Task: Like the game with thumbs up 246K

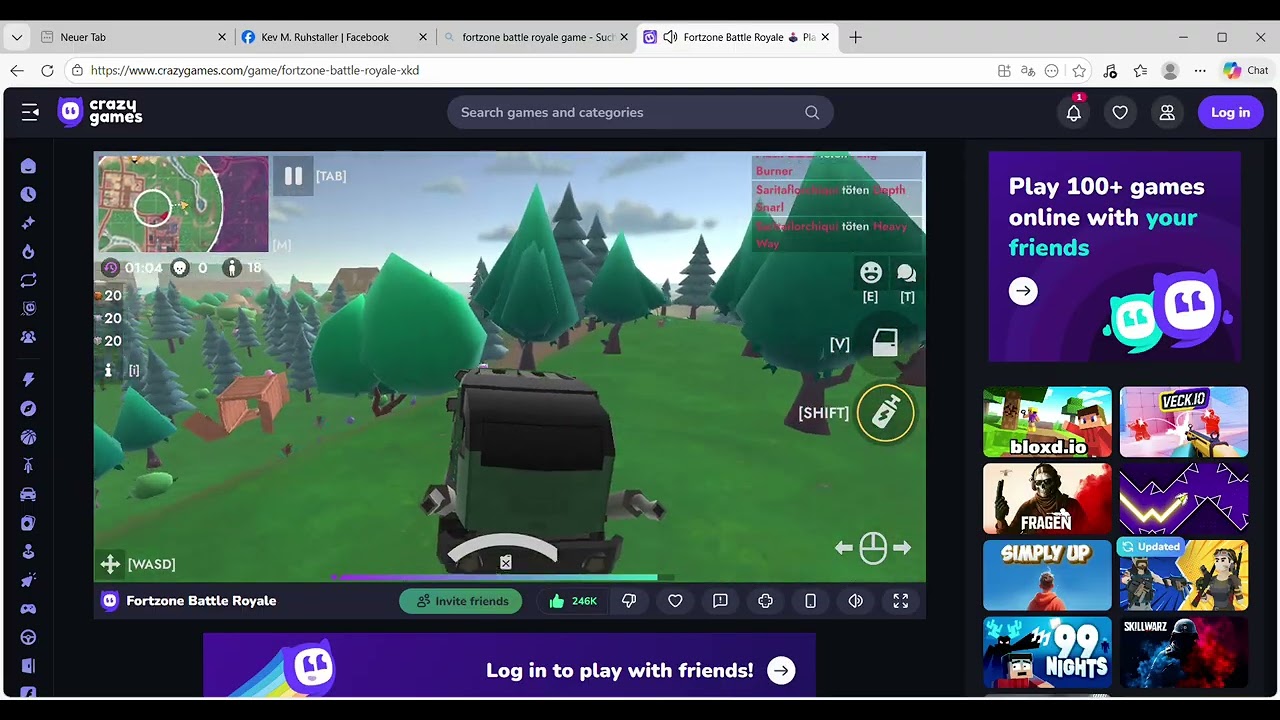Action: [x=573, y=601]
